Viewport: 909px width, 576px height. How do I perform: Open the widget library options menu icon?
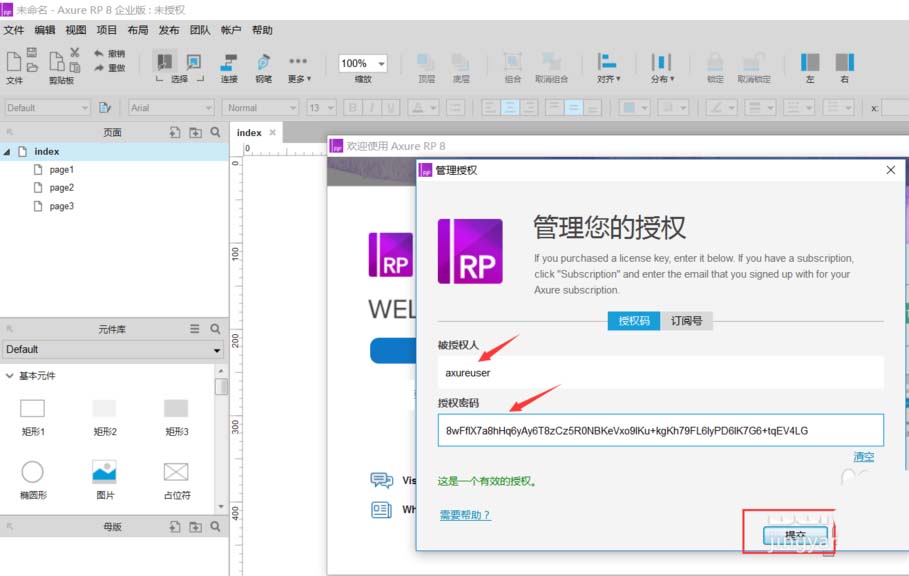point(195,329)
